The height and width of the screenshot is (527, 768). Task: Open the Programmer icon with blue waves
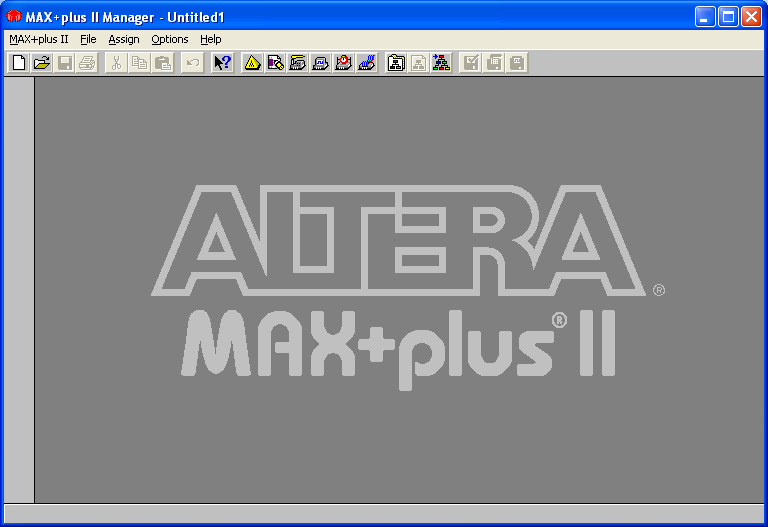(x=366, y=63)
